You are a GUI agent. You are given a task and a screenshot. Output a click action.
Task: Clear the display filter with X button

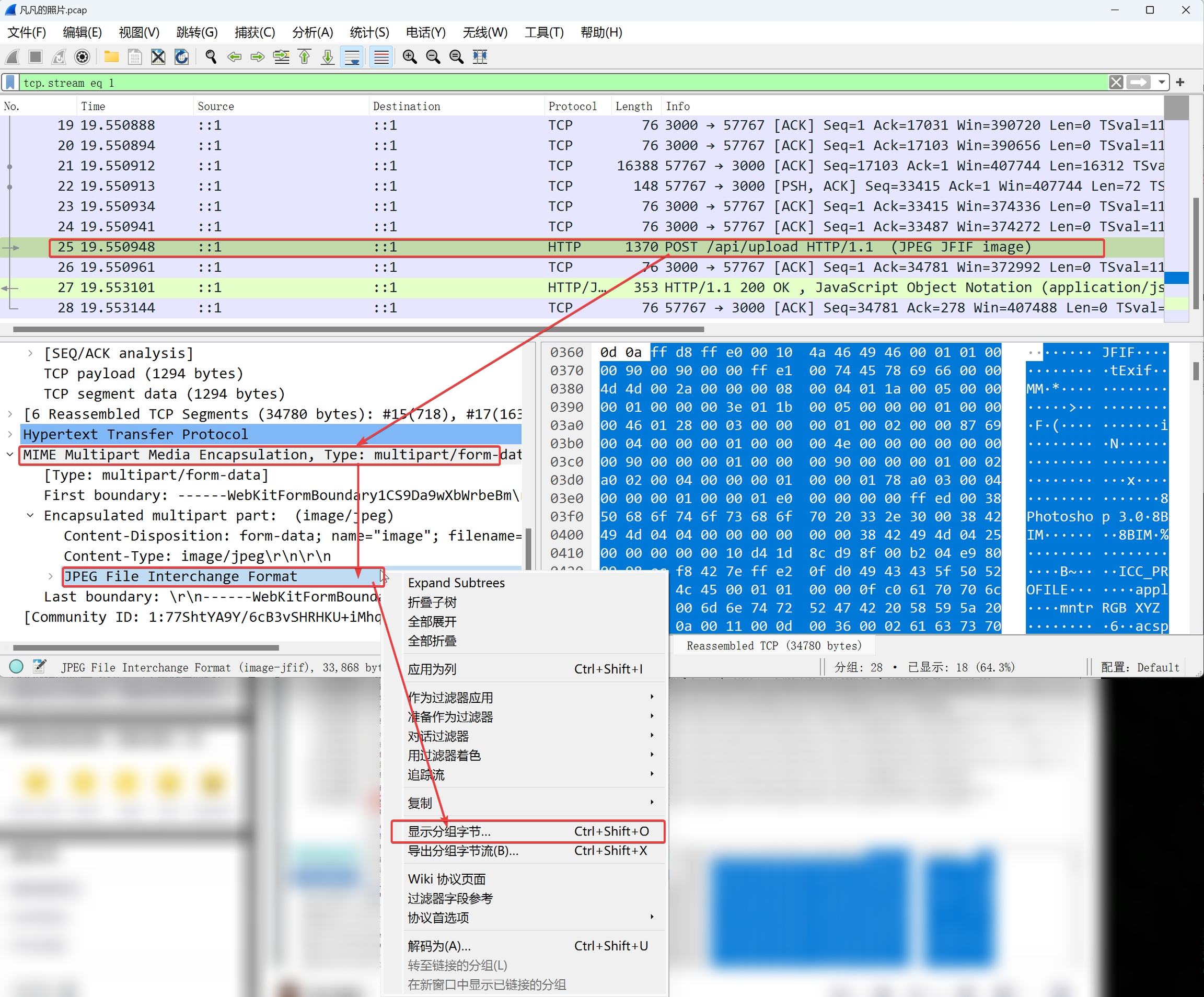click(1116, 83)
